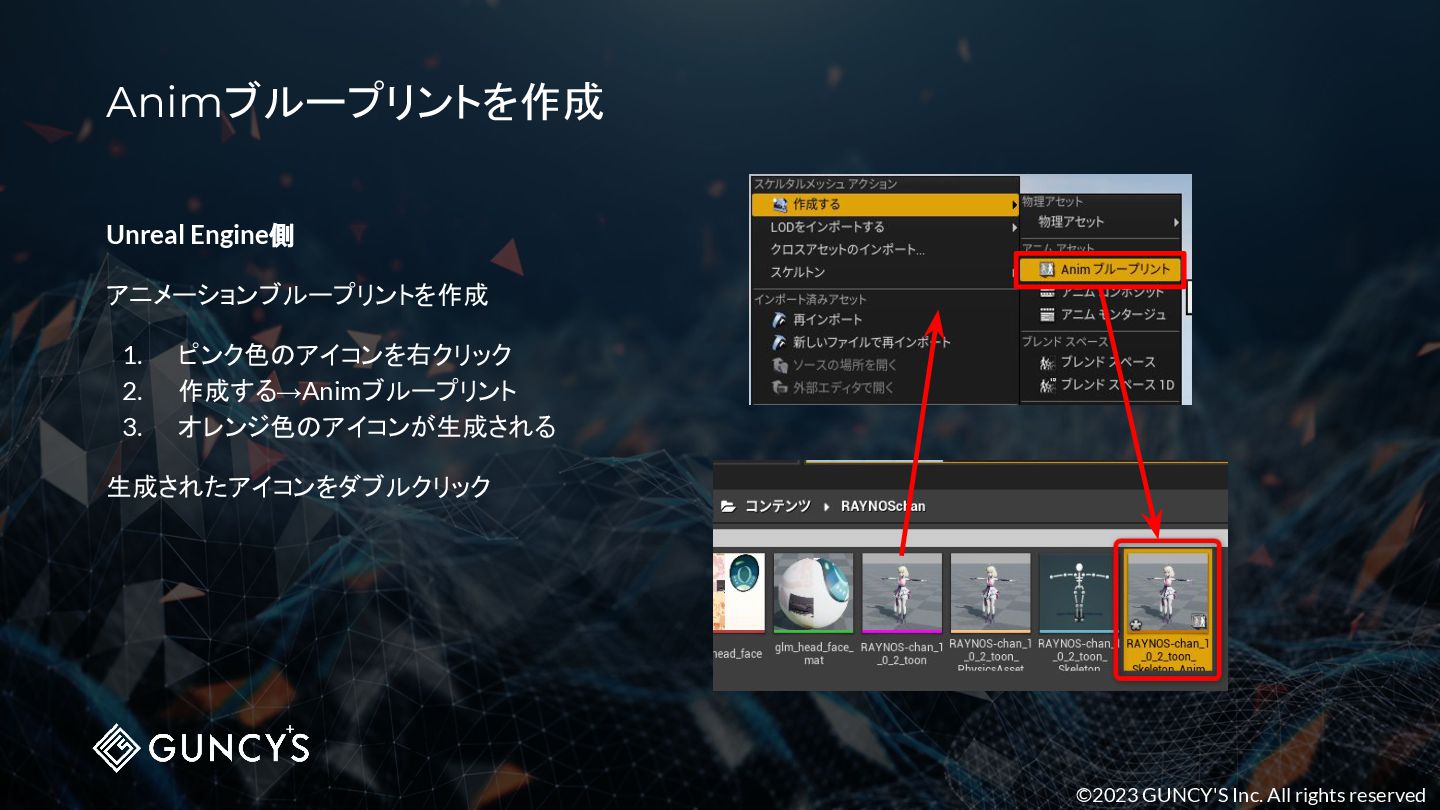Select 作成する in the context menu
The image size is (1440, 810).
[884, 205]
